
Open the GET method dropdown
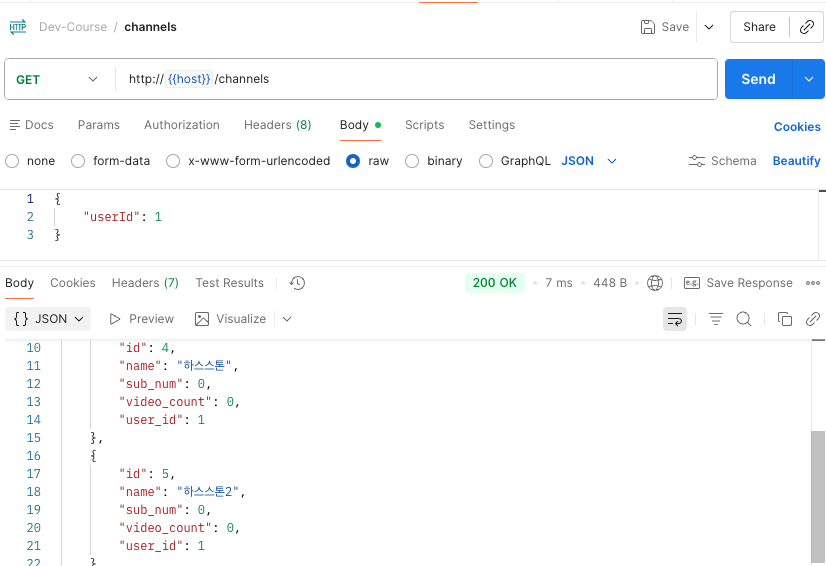point(57,80)
